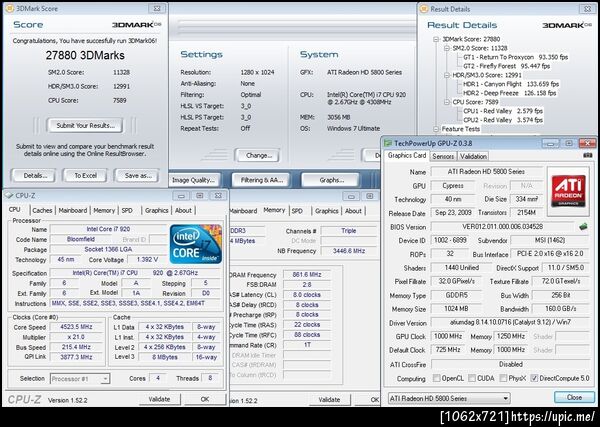Switch to the Validation tab in GPU-Z
Image resolution: width=600 pixels, height=427 pixels.
[473, 156]
